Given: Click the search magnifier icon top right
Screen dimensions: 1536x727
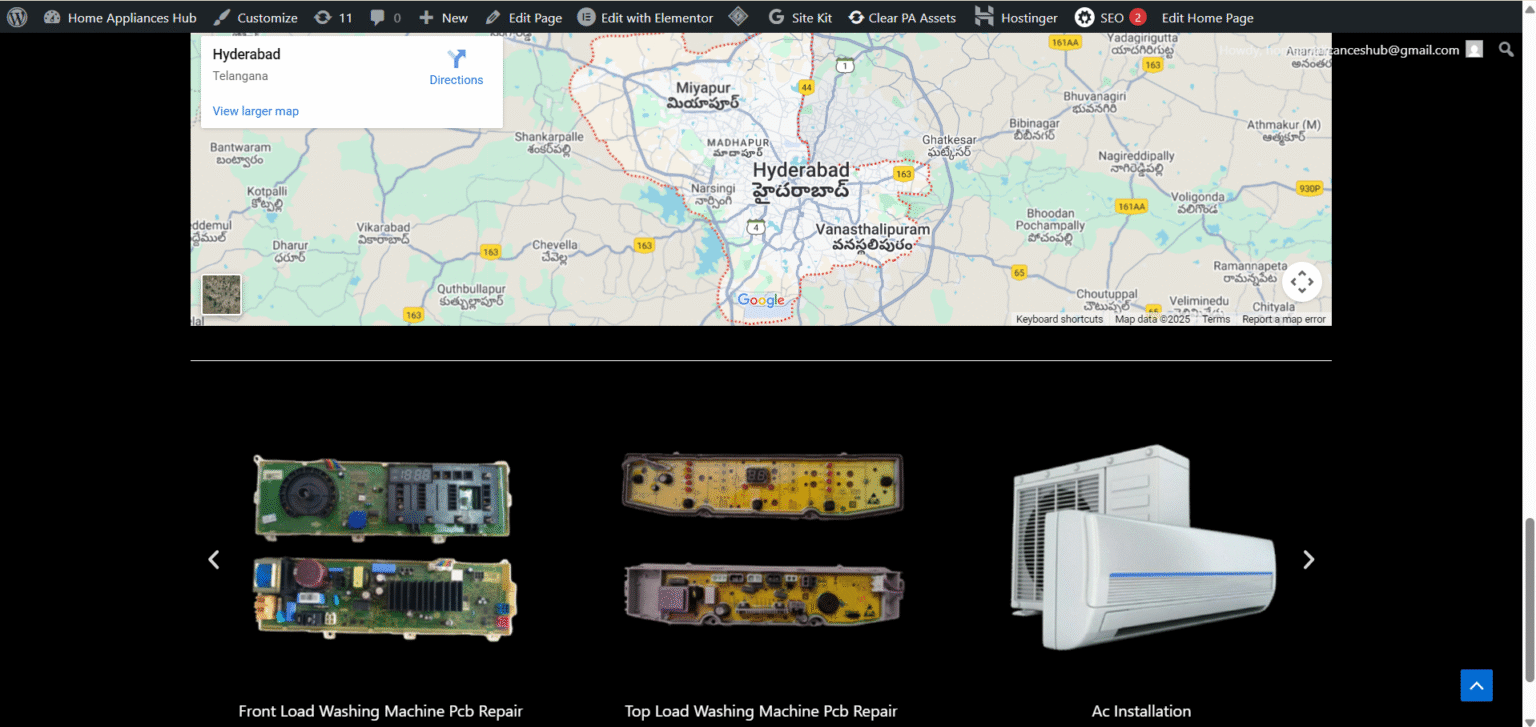Looking at the screenshot, I should [1506, 48].
